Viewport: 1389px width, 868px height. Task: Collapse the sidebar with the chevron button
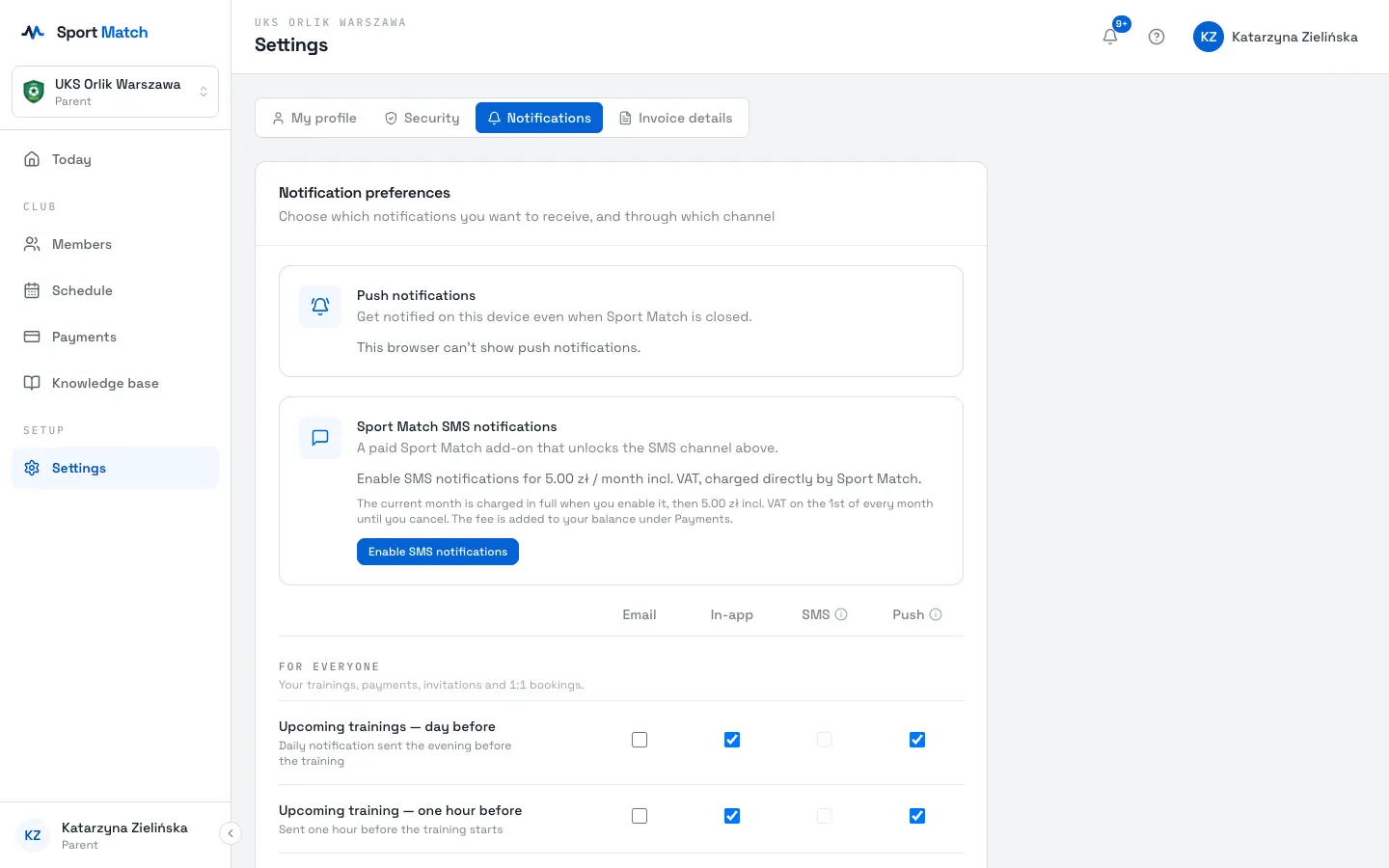[x=231, y=833]
